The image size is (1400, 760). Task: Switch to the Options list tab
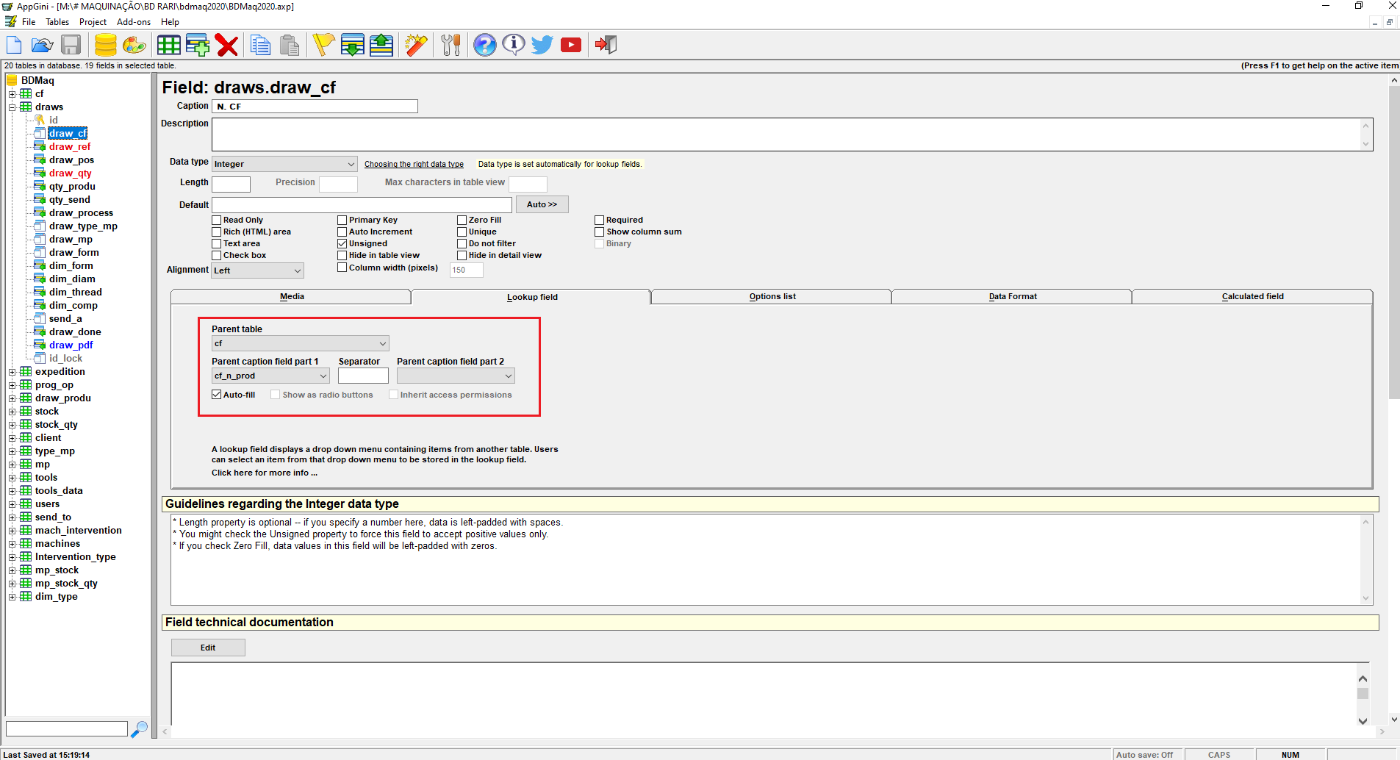pyautogui.click(x=772, y=297)
